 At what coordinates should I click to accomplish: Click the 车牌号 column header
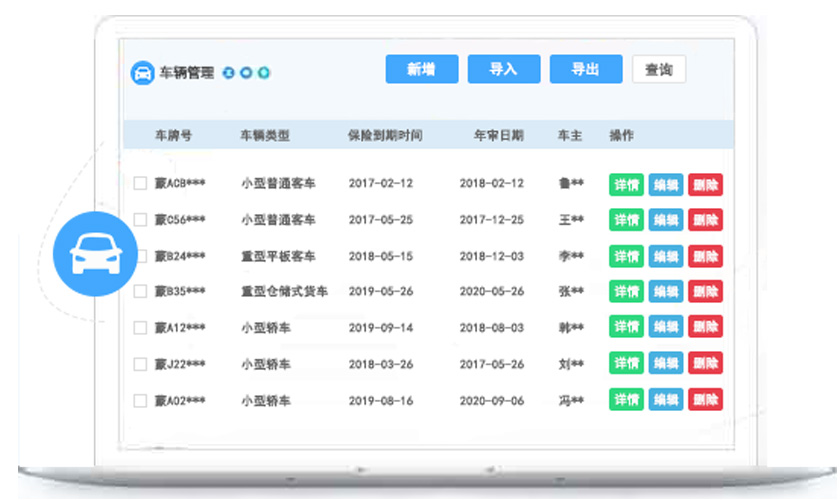170,135
